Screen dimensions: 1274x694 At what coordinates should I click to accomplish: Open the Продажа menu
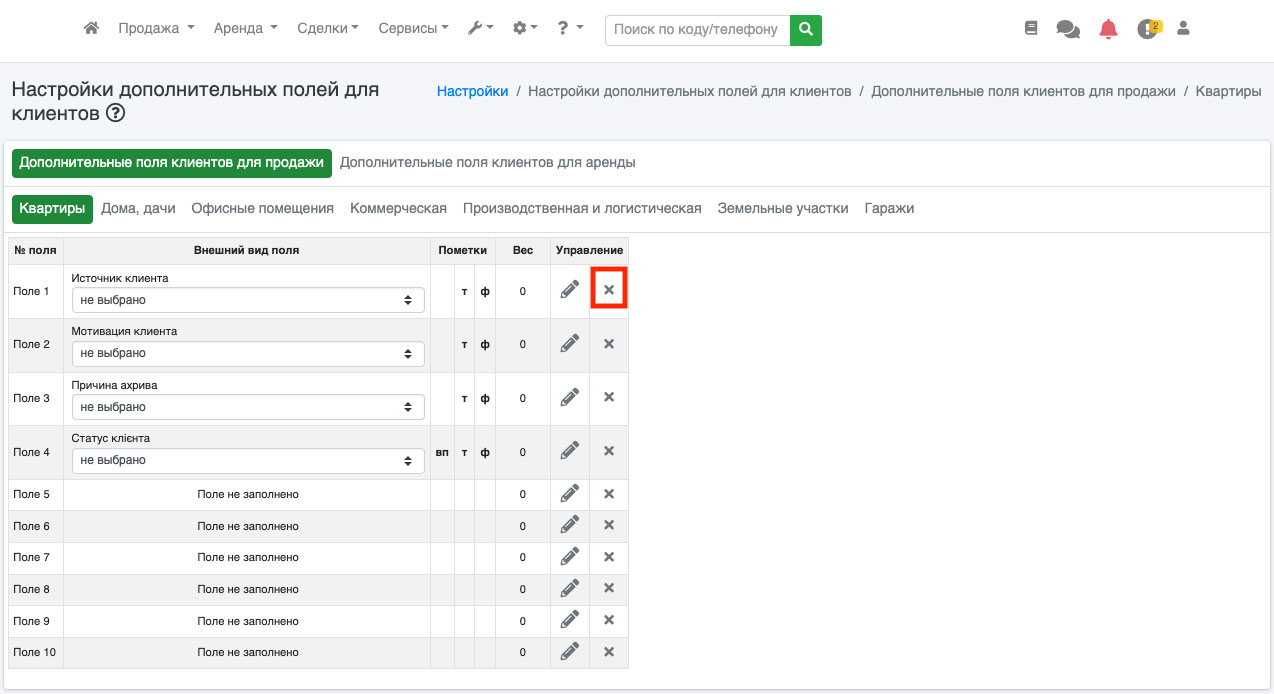pyautogui.click(x=156, y=29)
